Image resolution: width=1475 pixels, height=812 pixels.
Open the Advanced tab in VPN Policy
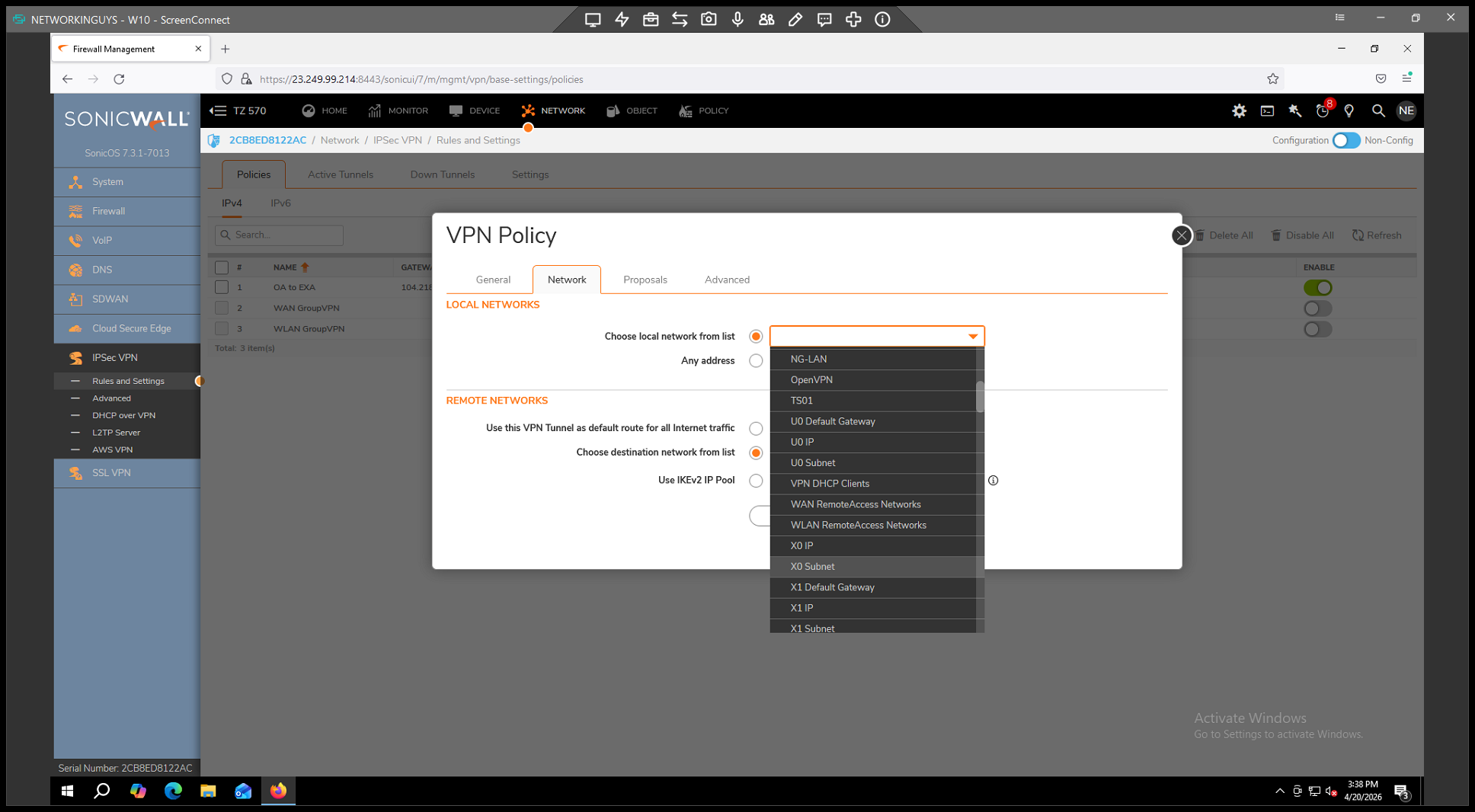click(x=726, y=280)
